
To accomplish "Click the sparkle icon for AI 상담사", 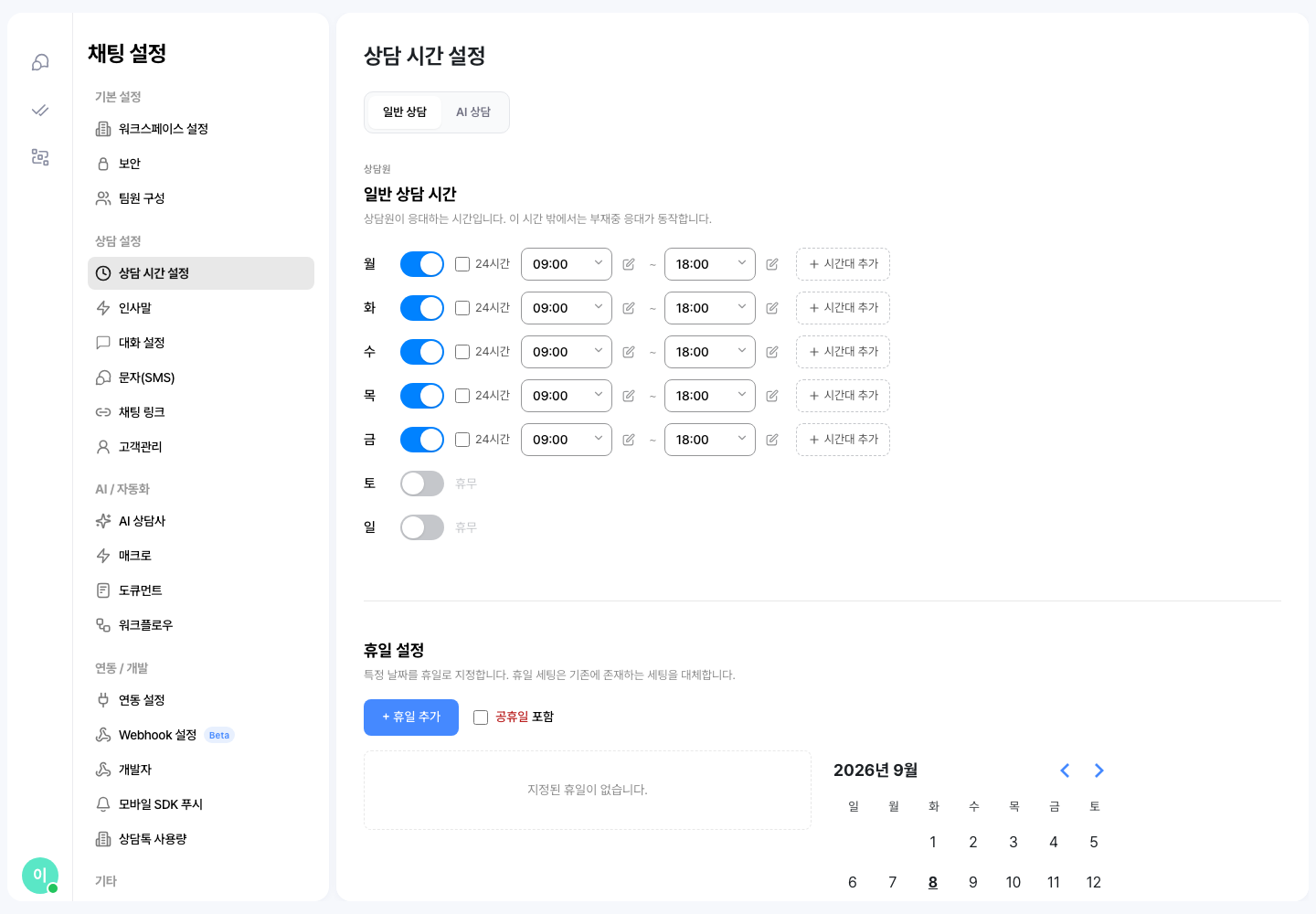I will 103,521.
